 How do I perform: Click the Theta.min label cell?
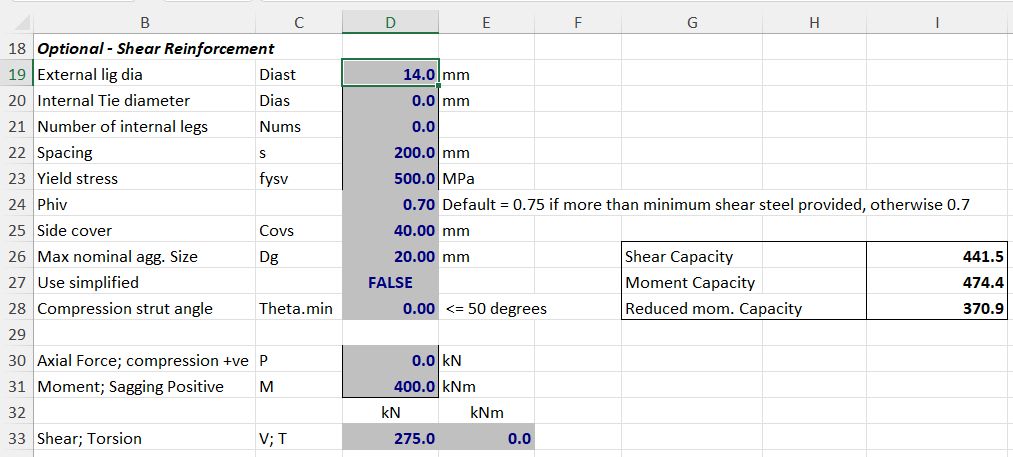(296, 308)
